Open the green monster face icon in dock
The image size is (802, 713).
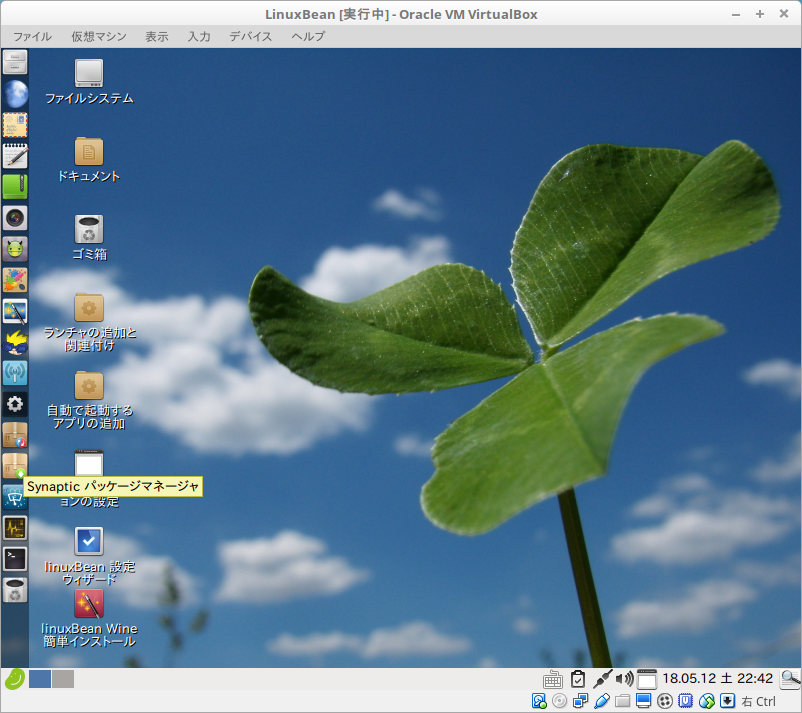point(15,249)
